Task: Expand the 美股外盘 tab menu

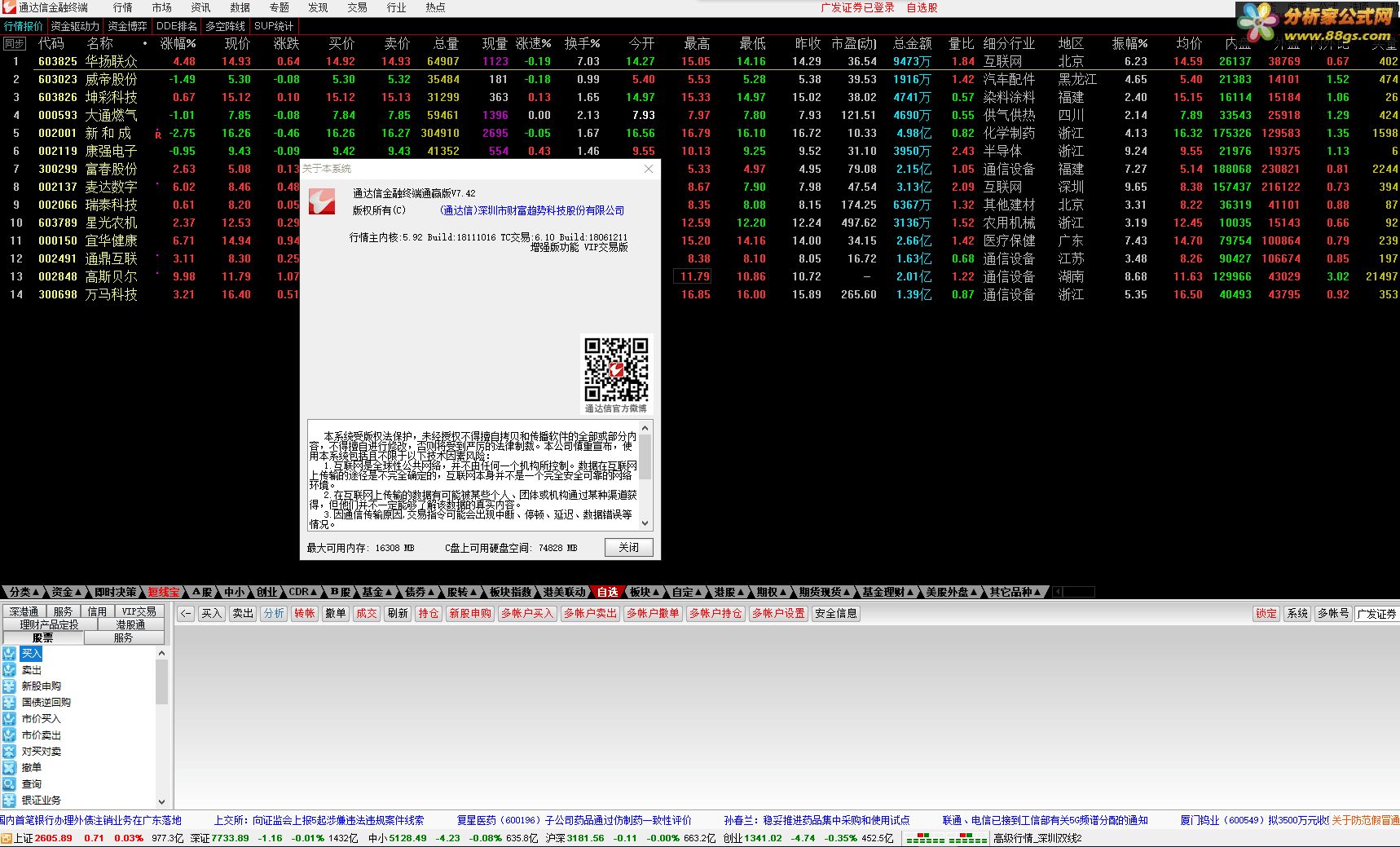Action: pos(952,592)
